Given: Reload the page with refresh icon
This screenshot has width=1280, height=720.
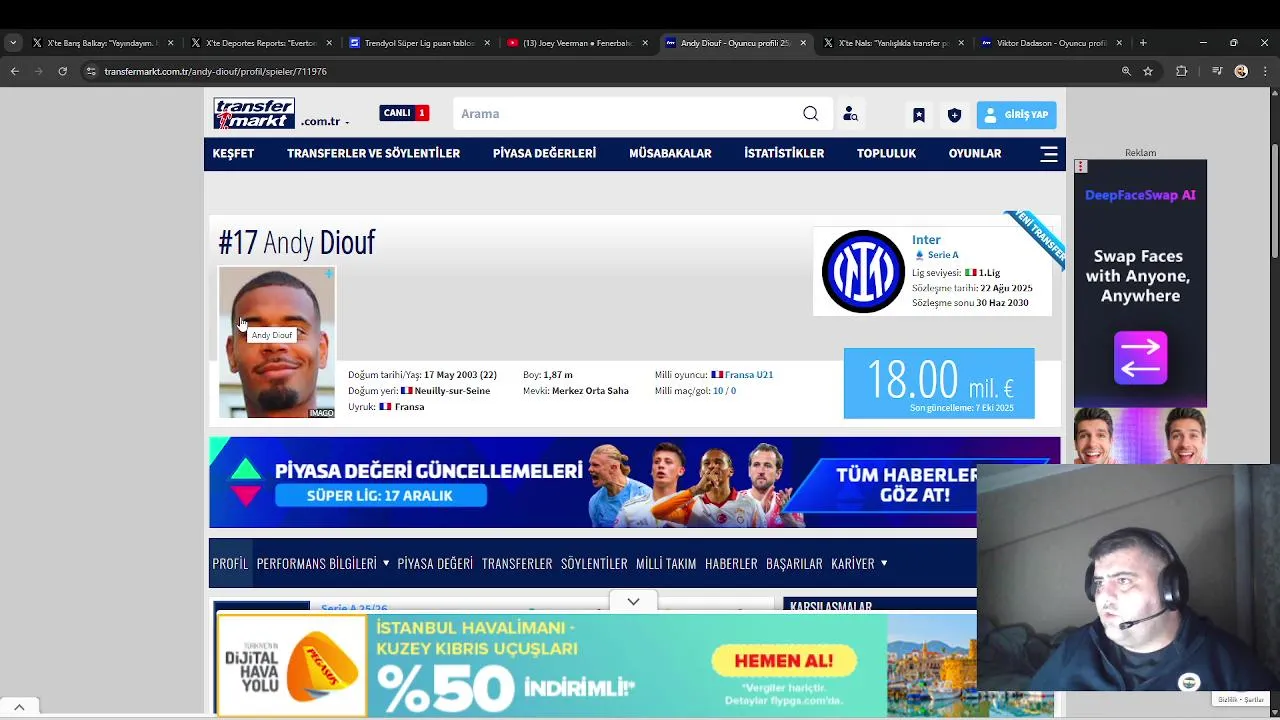Looking at the screenshot, I should pos(62,71).
